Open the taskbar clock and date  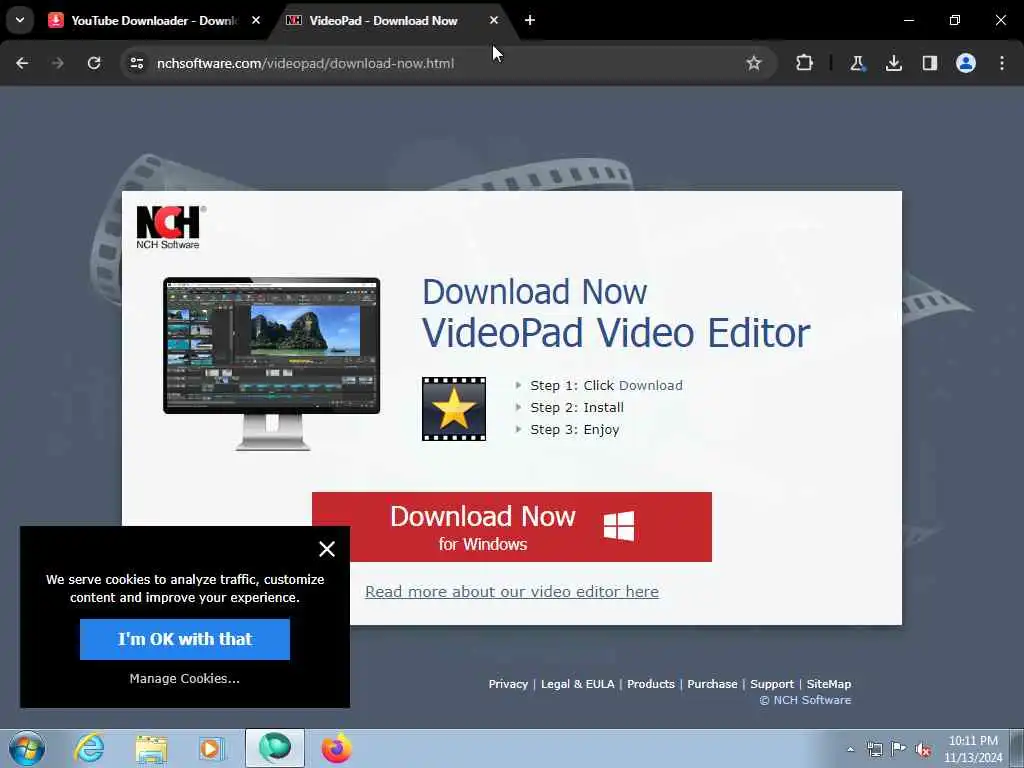click(x=973, y=749)
